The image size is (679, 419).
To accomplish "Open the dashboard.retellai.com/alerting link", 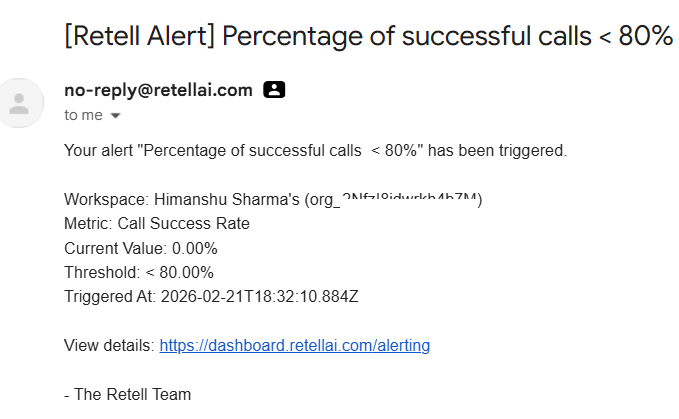I will tap(294, 345).
